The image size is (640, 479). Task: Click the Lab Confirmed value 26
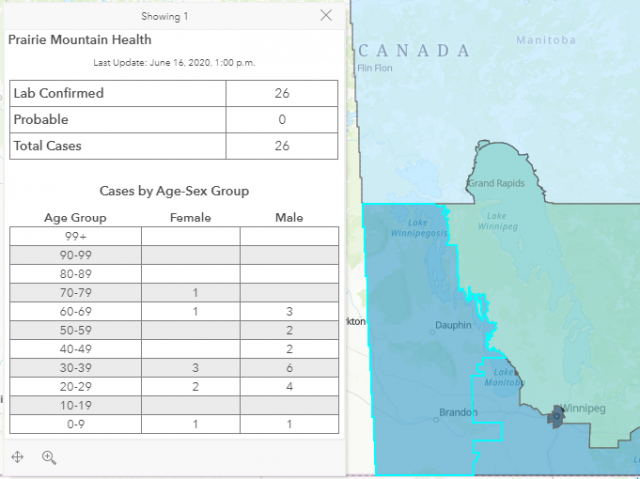282,93
